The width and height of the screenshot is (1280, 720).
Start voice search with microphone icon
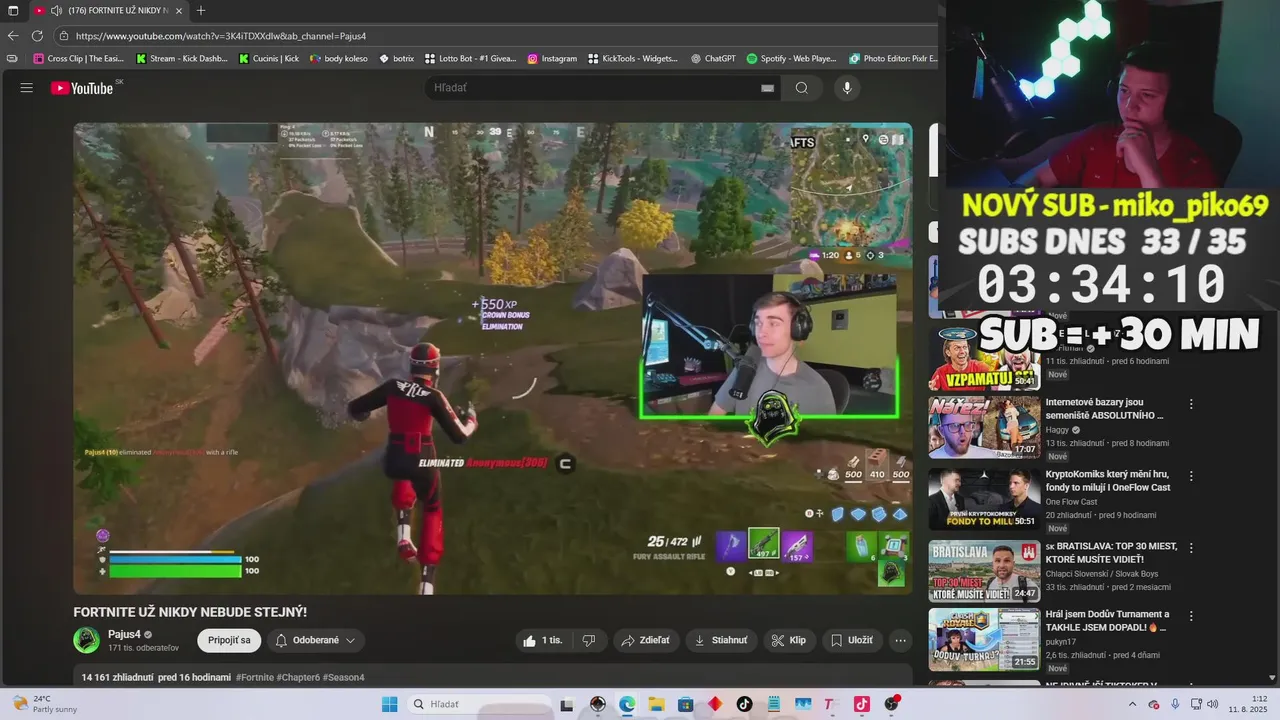click(847, 88)
